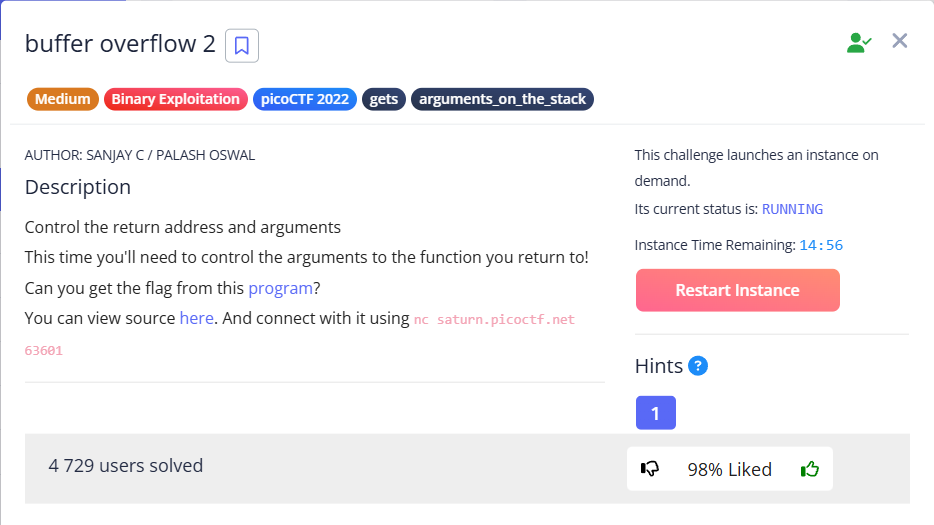Bookmark the buffer overflow 2 challenge
The image size is (934, 525).
tap(242, 45)
